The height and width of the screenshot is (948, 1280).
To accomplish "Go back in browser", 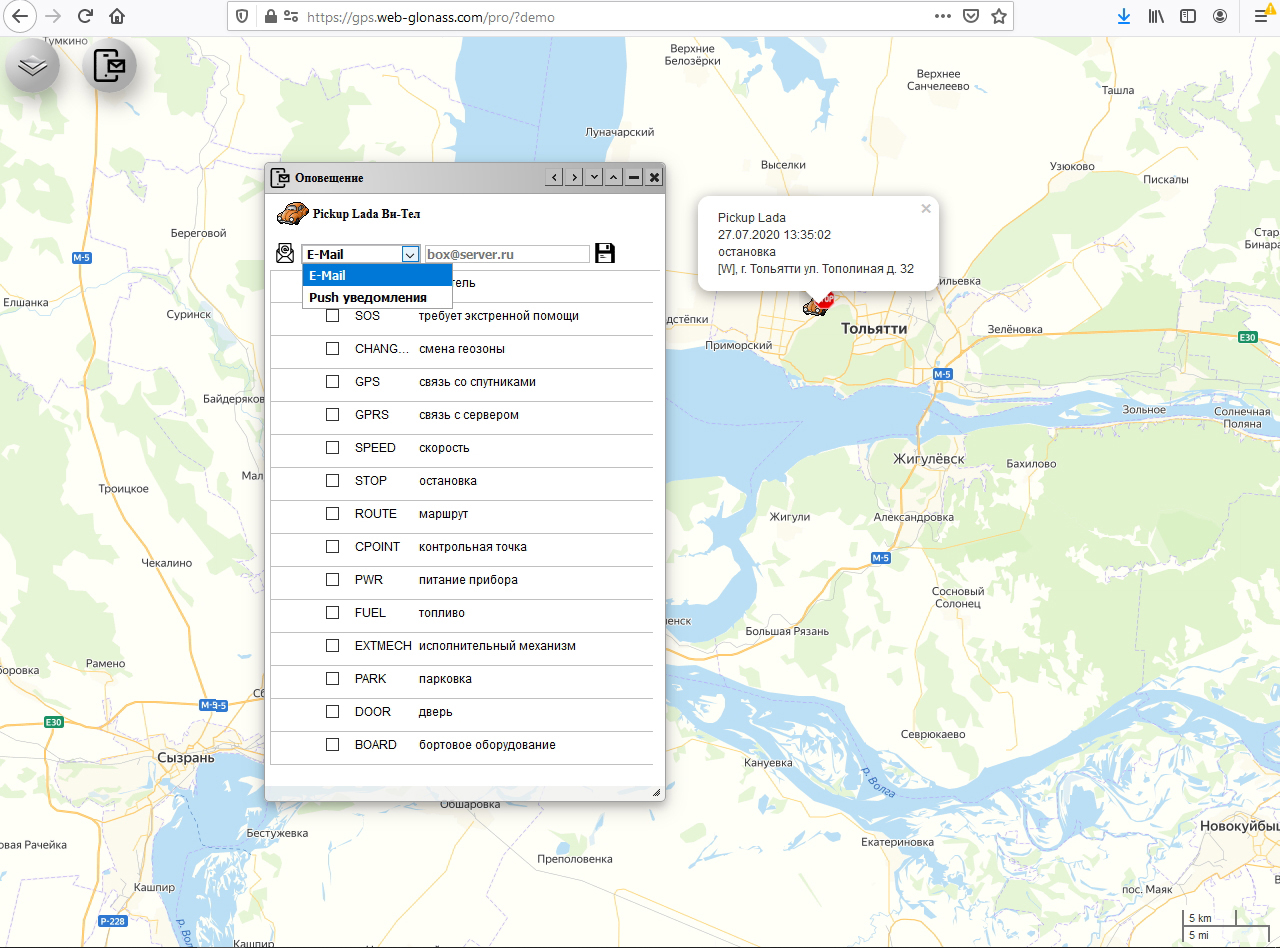I will (x=20, y=16).
